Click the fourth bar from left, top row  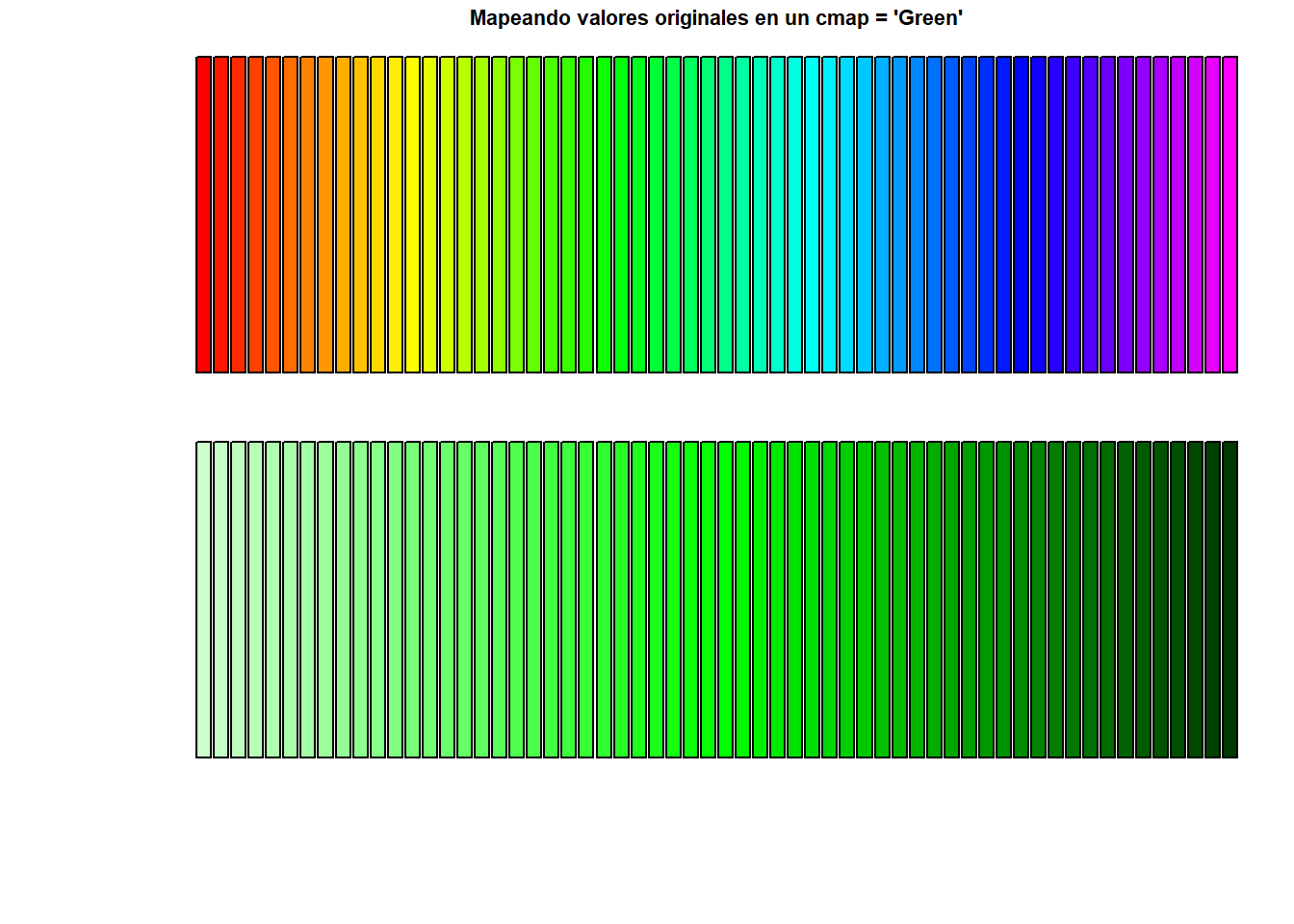pyautogui.click(x=255, y=215)
